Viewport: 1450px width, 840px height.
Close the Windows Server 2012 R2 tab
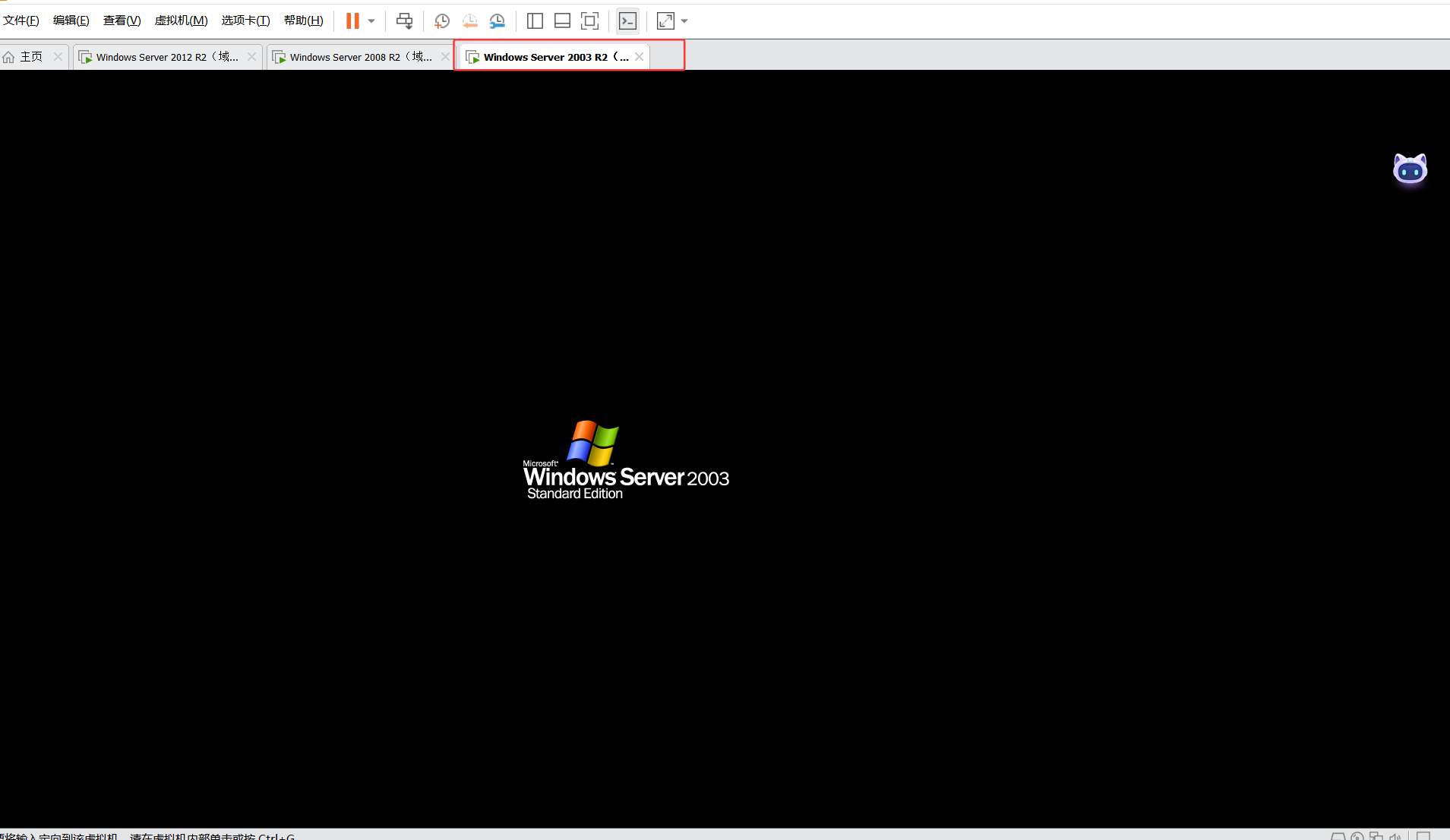pyautogui.click(x=251, y=57)
